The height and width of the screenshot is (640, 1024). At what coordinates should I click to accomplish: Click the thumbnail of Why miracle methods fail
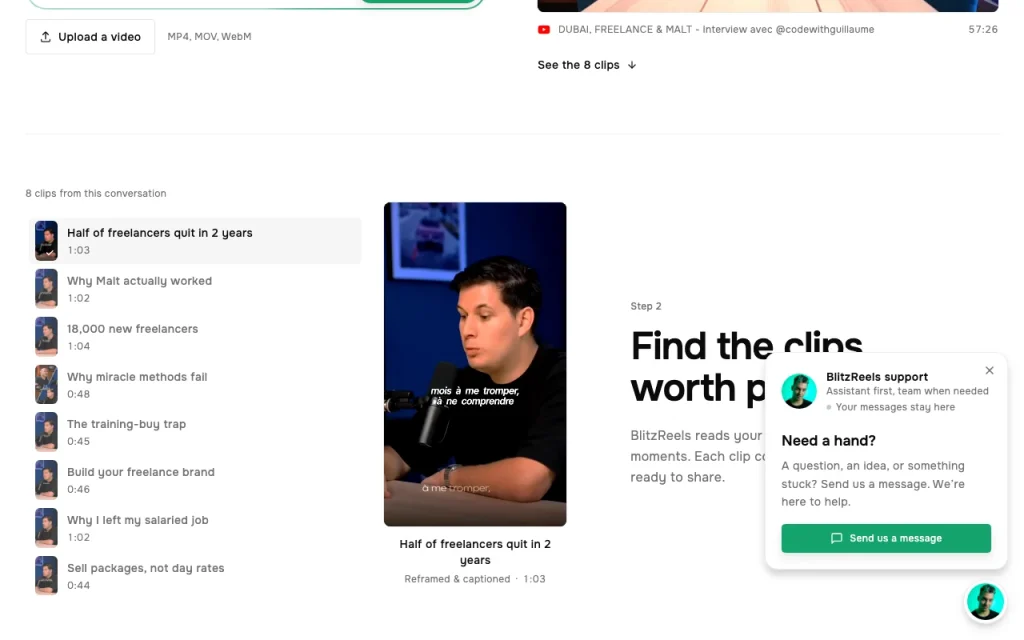(46, 385)
